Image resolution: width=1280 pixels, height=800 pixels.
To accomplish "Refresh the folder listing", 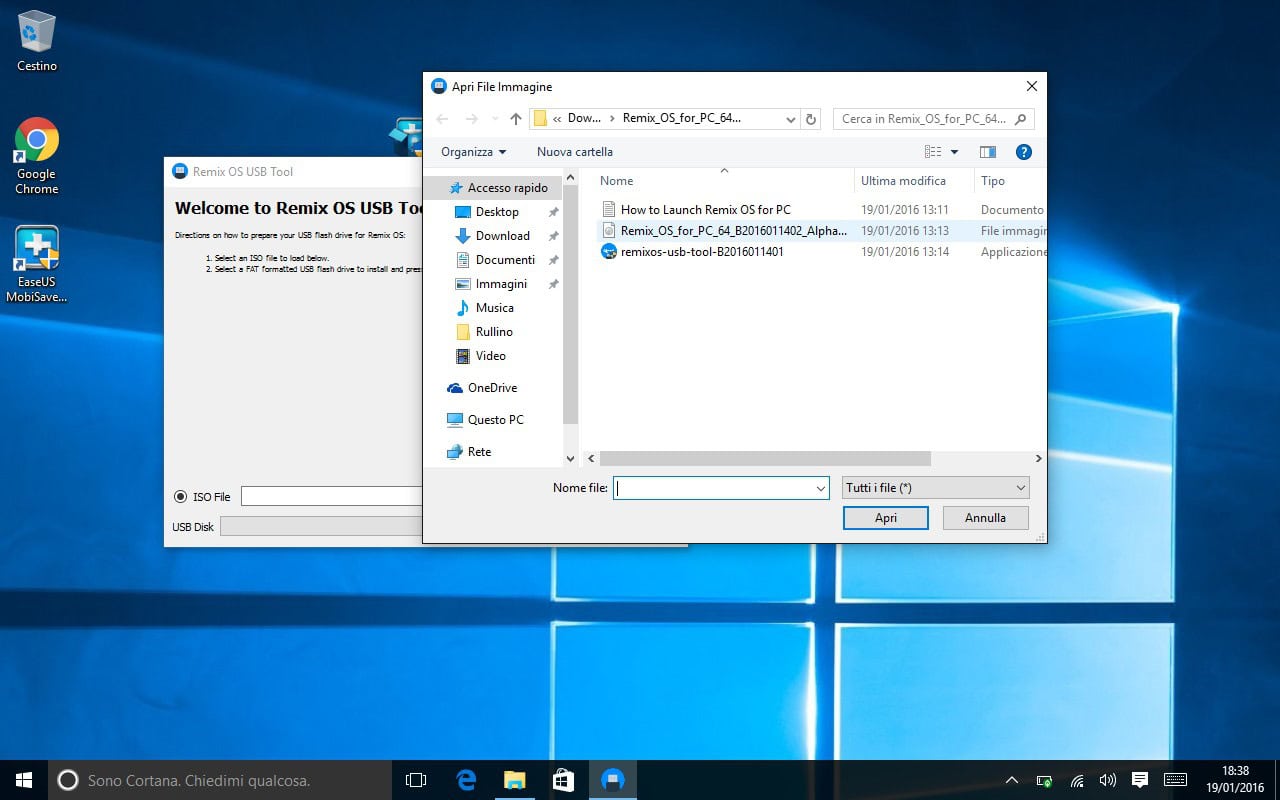I will point(811,119).
